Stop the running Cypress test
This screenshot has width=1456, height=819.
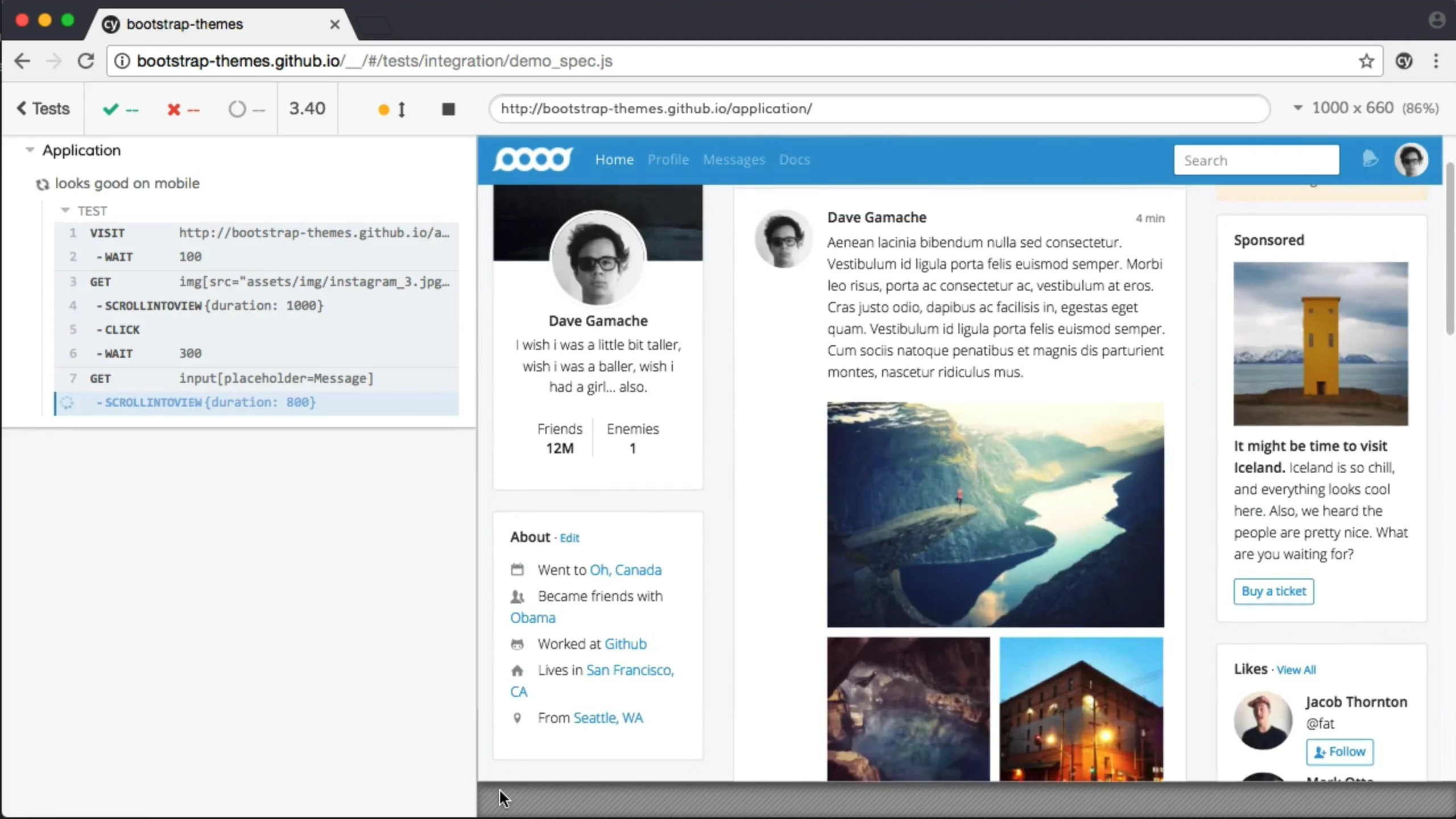pyautogui.click(x=448, y=109)
